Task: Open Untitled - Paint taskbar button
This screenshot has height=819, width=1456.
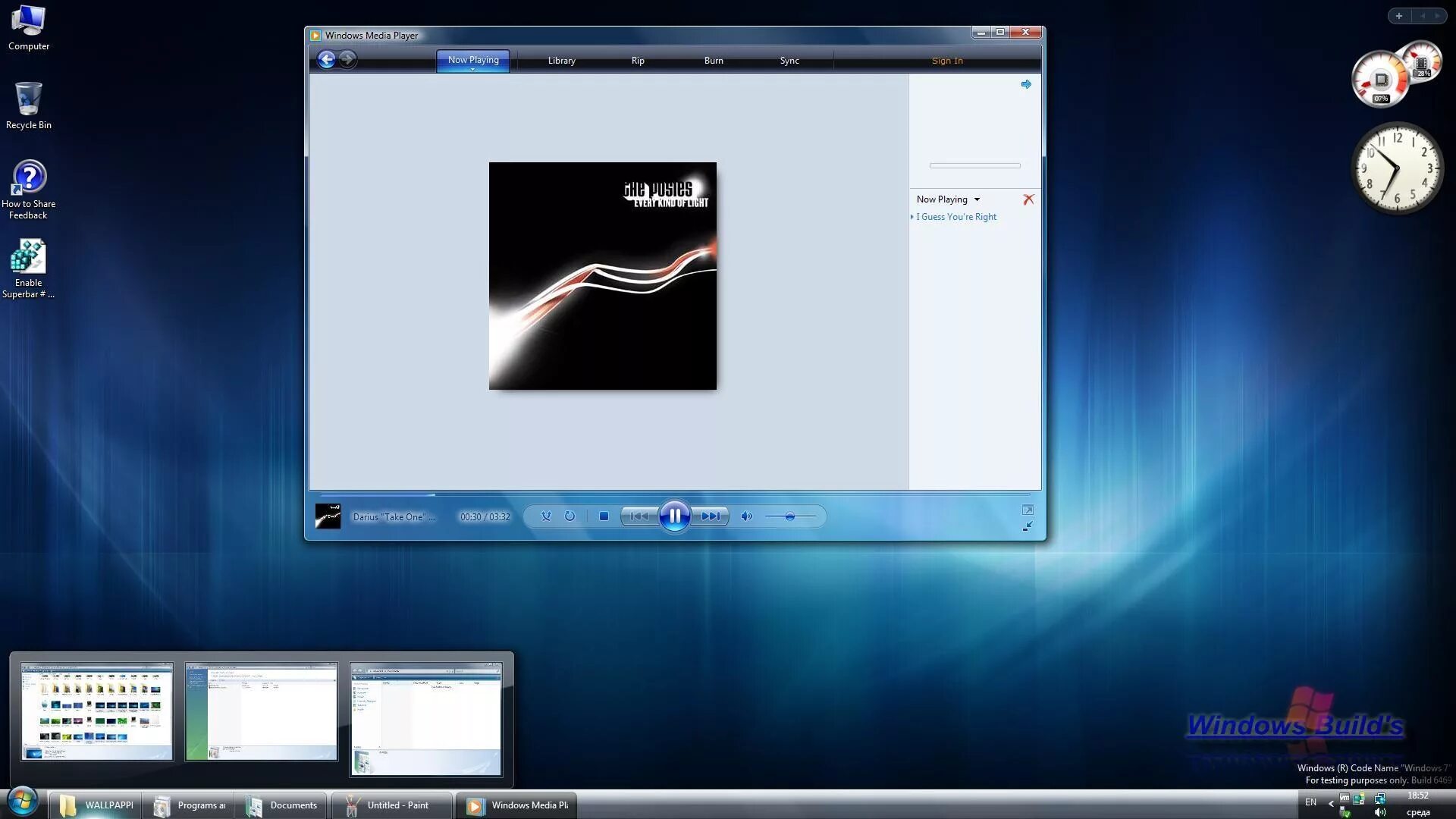Action: (x=392, y=805)
